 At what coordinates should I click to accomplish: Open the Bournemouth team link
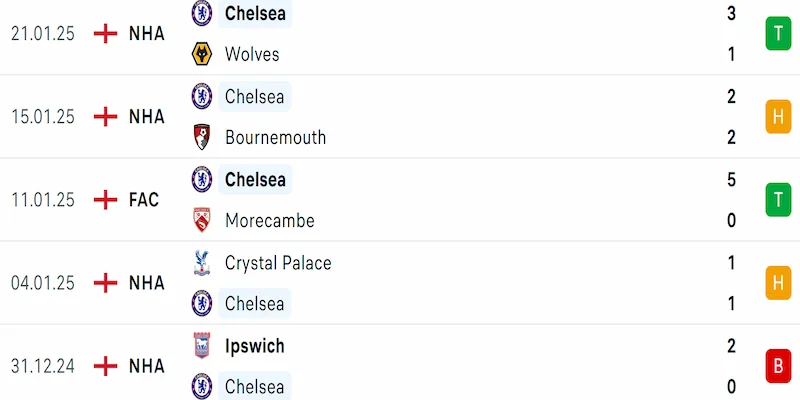click(x=275, y=137)
